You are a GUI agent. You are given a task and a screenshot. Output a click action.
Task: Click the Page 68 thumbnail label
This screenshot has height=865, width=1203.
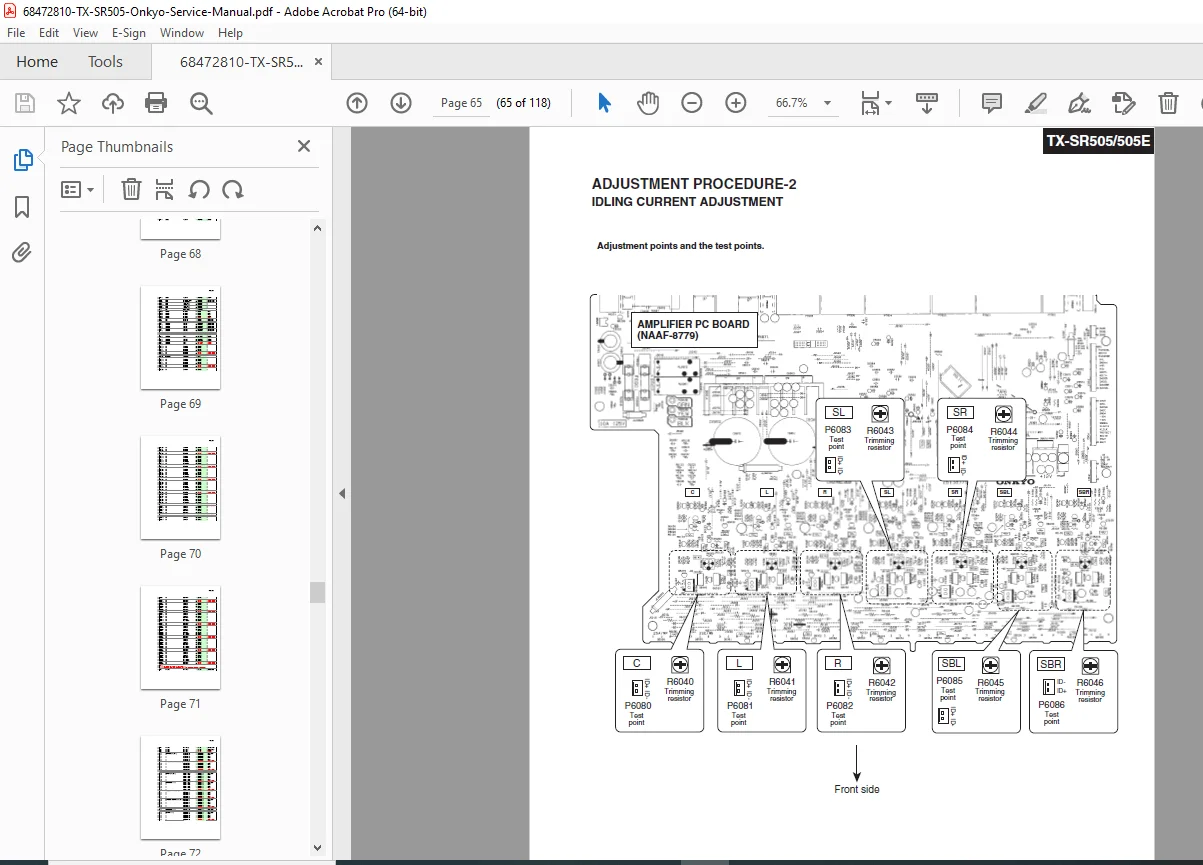(180, 254)
